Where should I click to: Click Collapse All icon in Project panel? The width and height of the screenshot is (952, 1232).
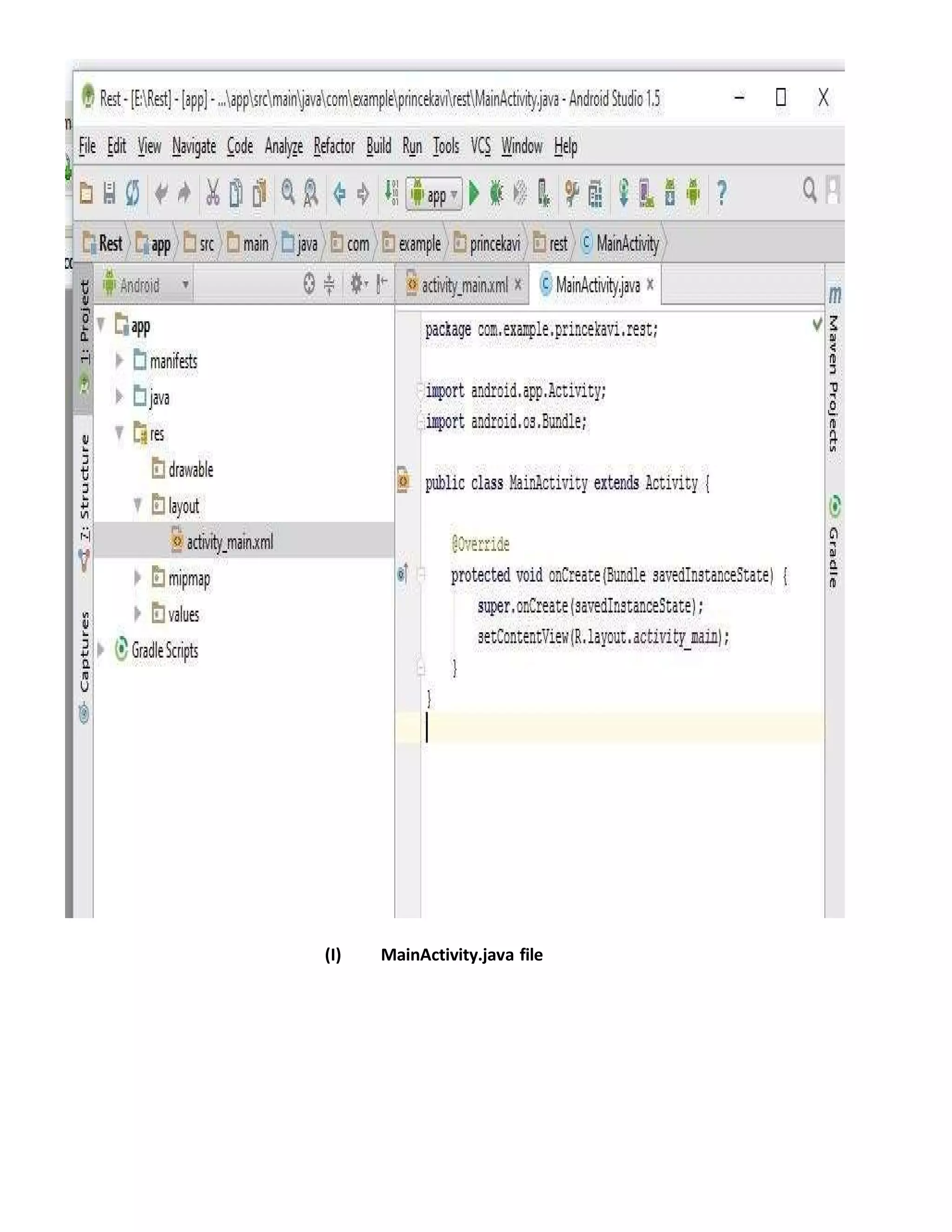(330, 284)
